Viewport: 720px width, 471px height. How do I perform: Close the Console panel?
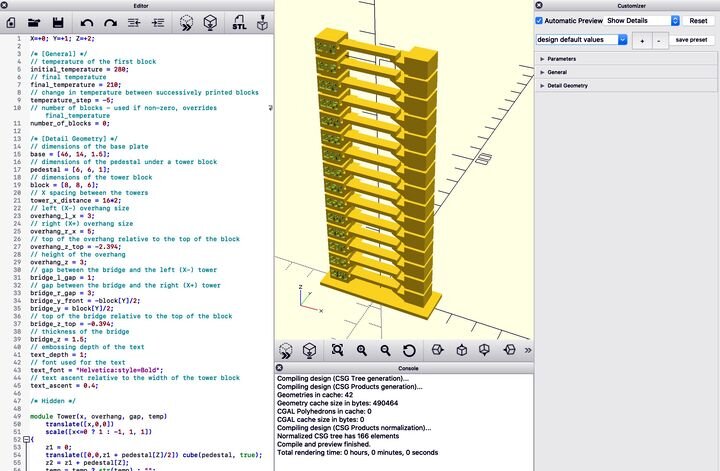pyautogui.click(x=281, y=368)
